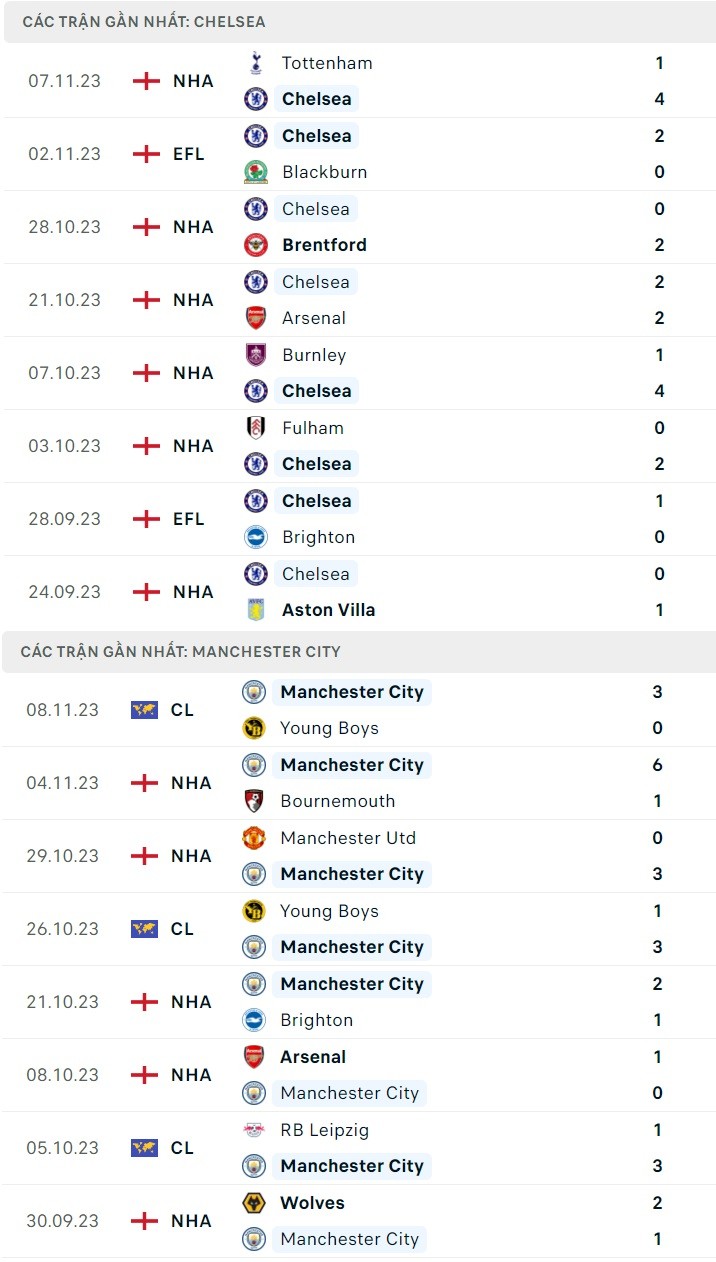Click the Fulham club crest icon
The height and width of the screenshot is (1262, 716).
pyautogui.click(x=256, y=428)
